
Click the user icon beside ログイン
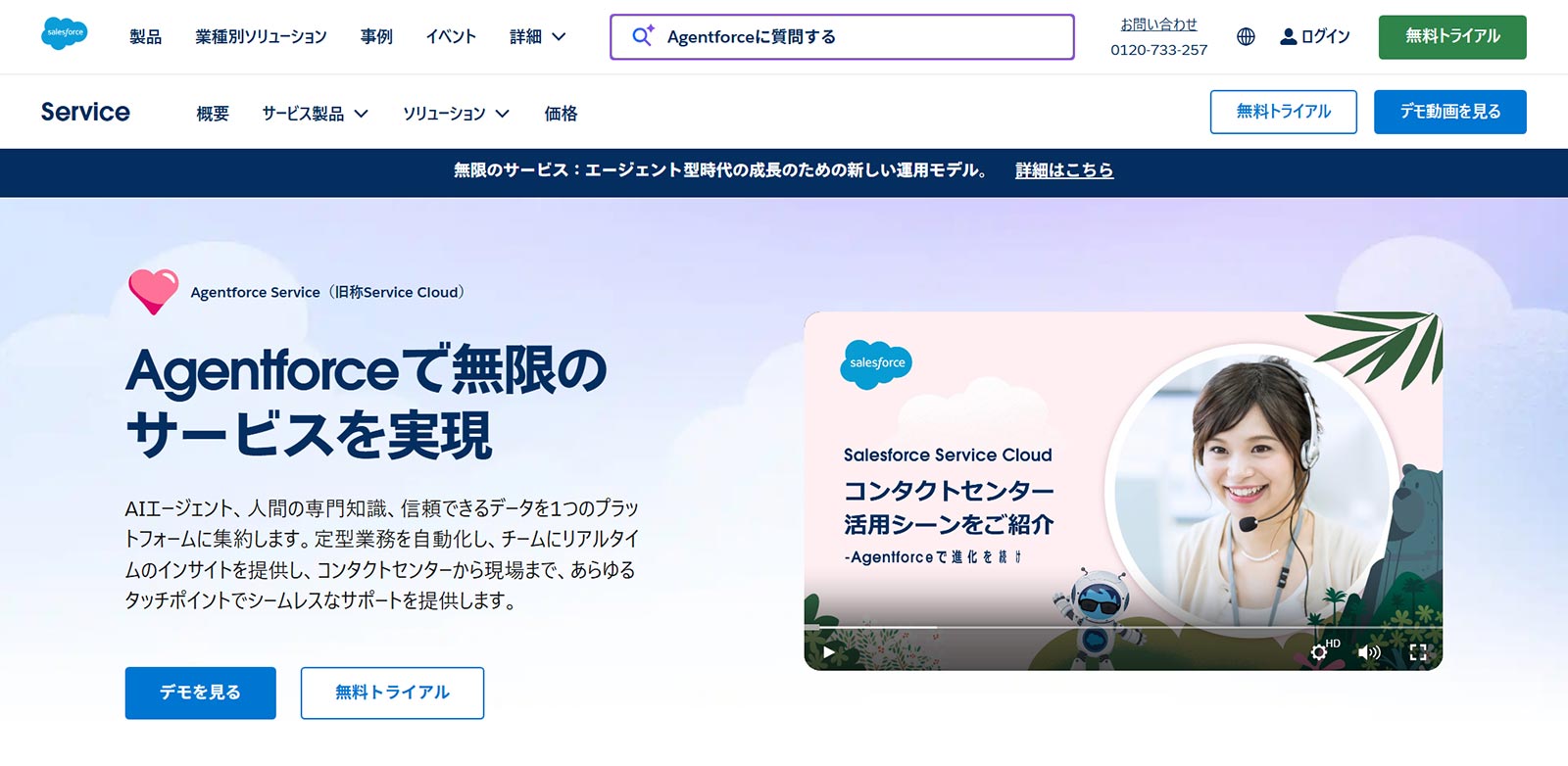pos(1289,36)
